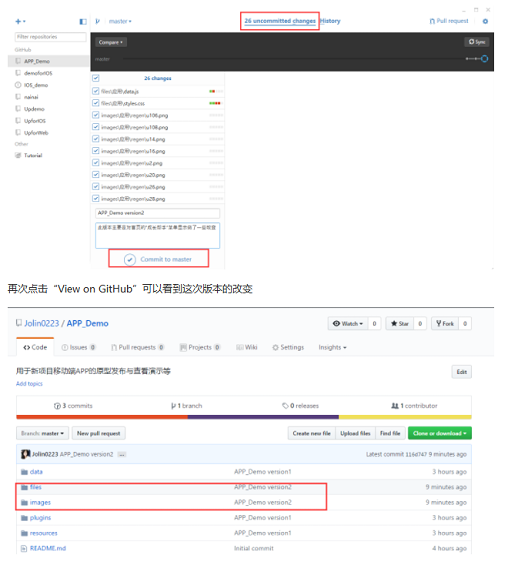Screen dimensions: 508x565
Task: Select the nainai repository
Action: (x=48, y=97)
